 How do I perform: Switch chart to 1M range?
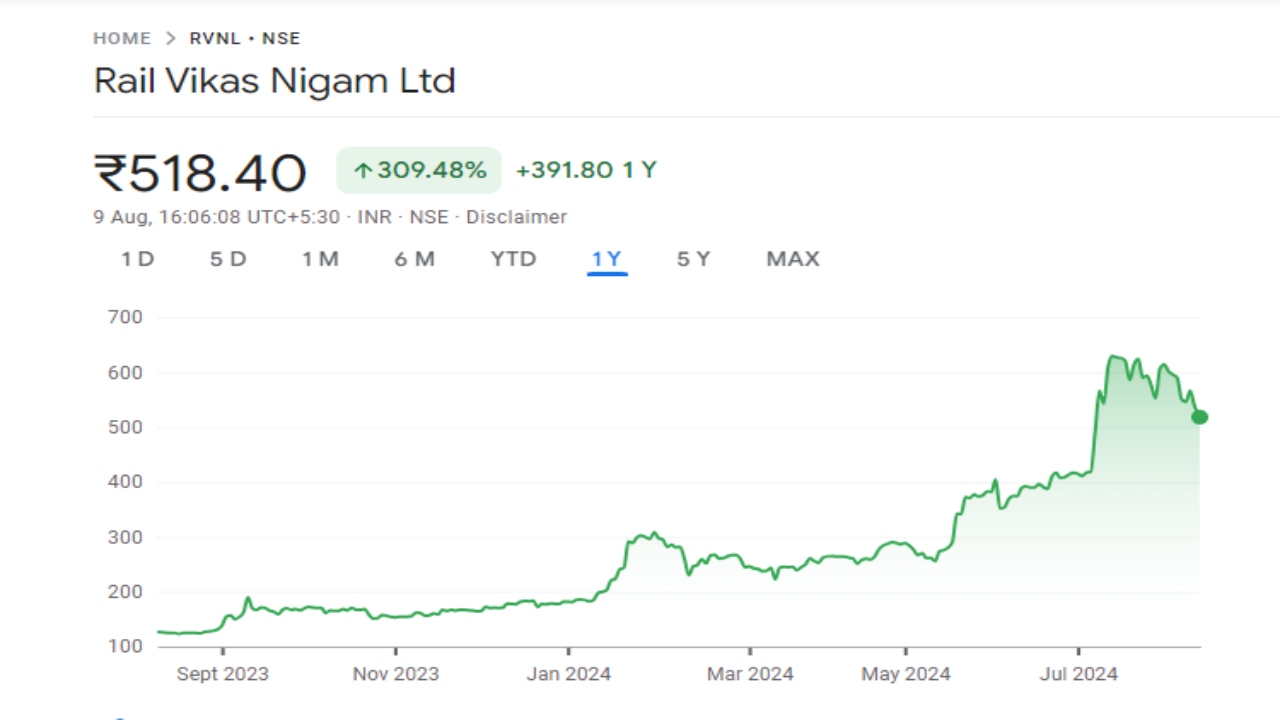coord(320,259)
